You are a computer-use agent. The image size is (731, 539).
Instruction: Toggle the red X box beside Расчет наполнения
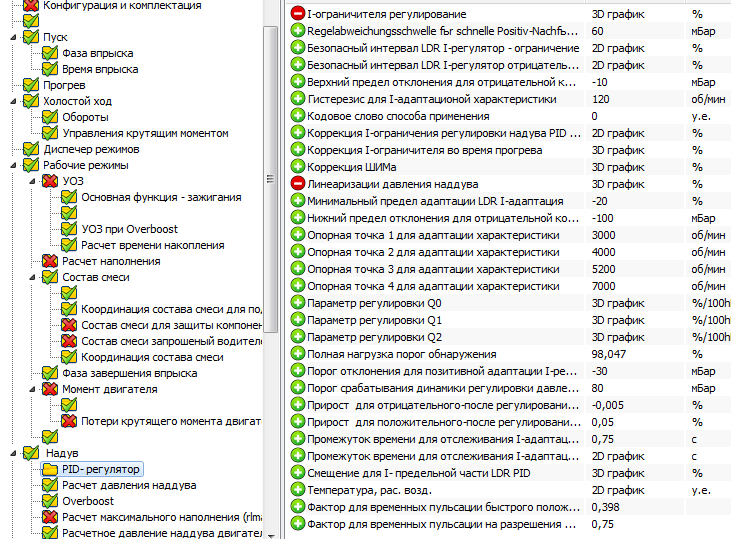point(50,261)
